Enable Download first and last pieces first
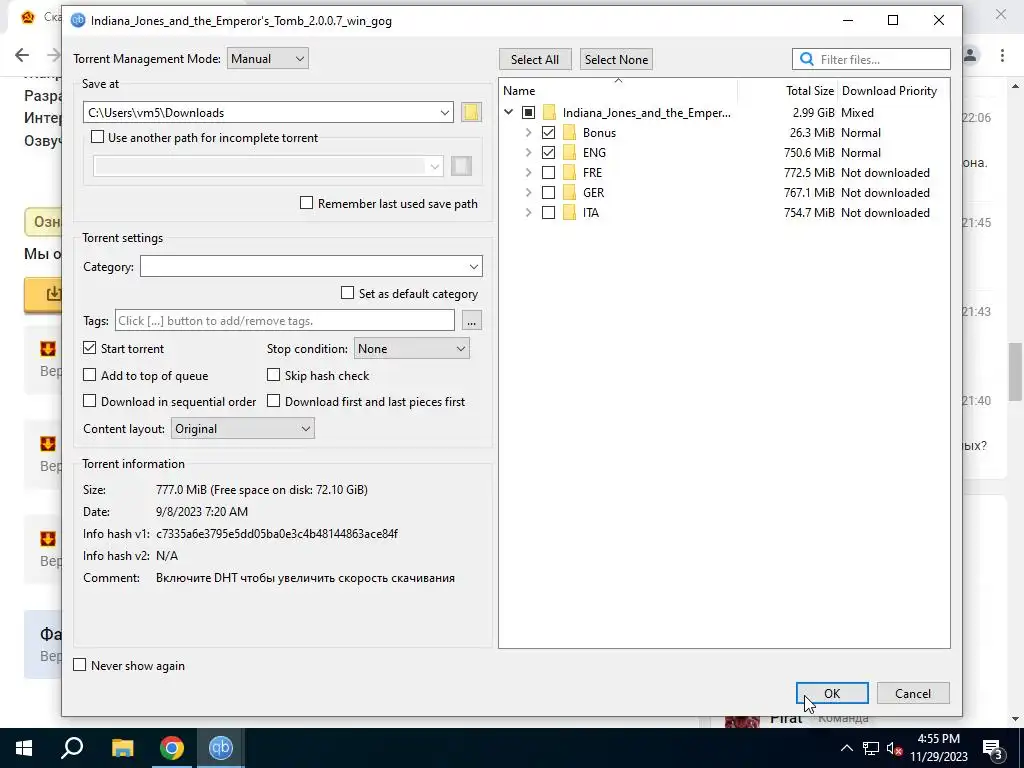Viewport: 1024px width, 768px height. point(274,401)
